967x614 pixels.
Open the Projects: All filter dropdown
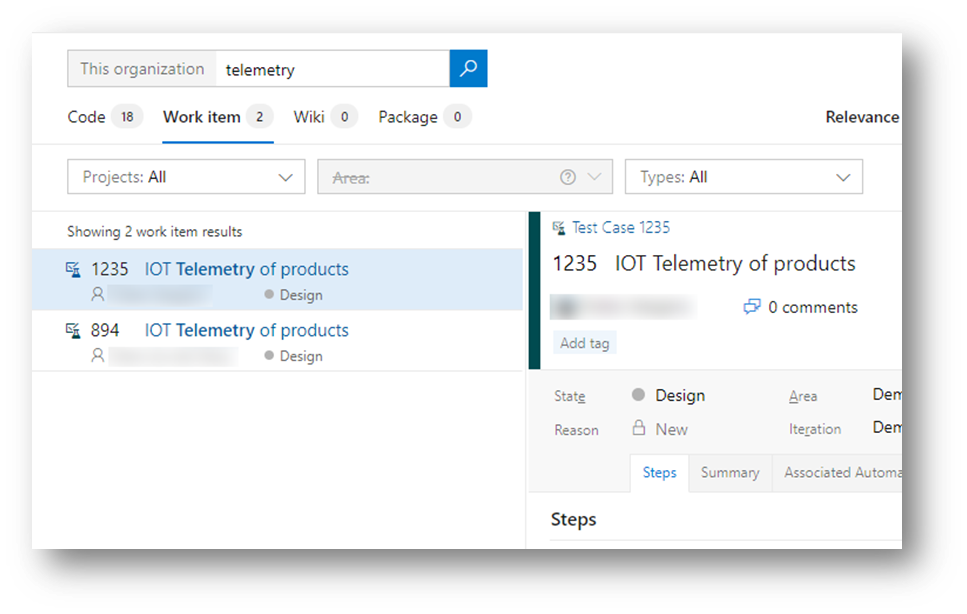(186, 176)
